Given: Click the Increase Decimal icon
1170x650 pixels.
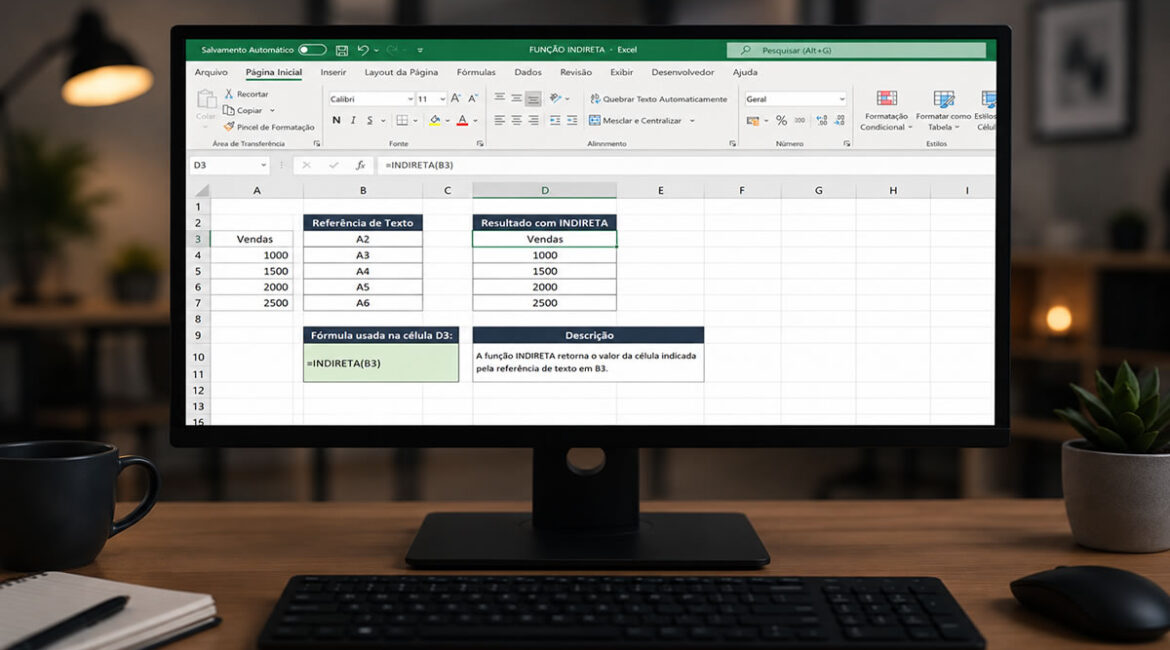Looking at the screenshot, I should 822,120.
